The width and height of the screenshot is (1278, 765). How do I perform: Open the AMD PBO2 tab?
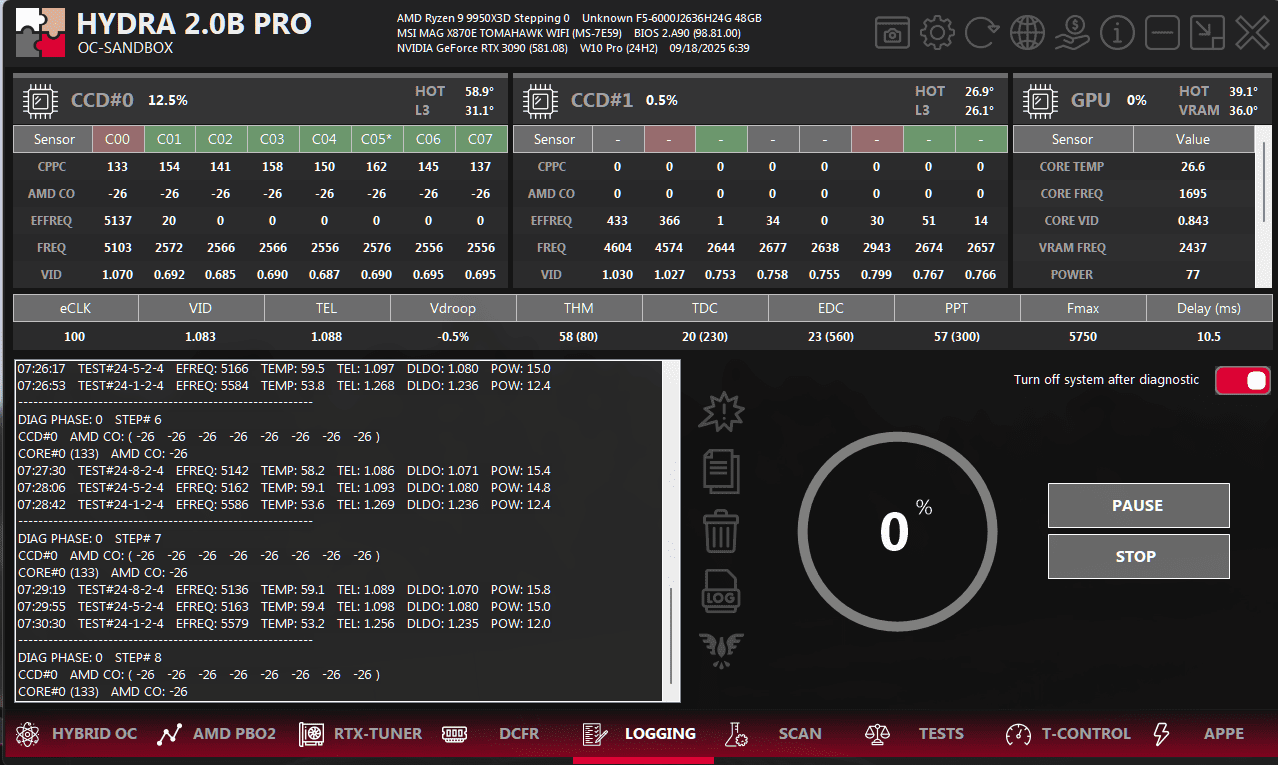234,734
